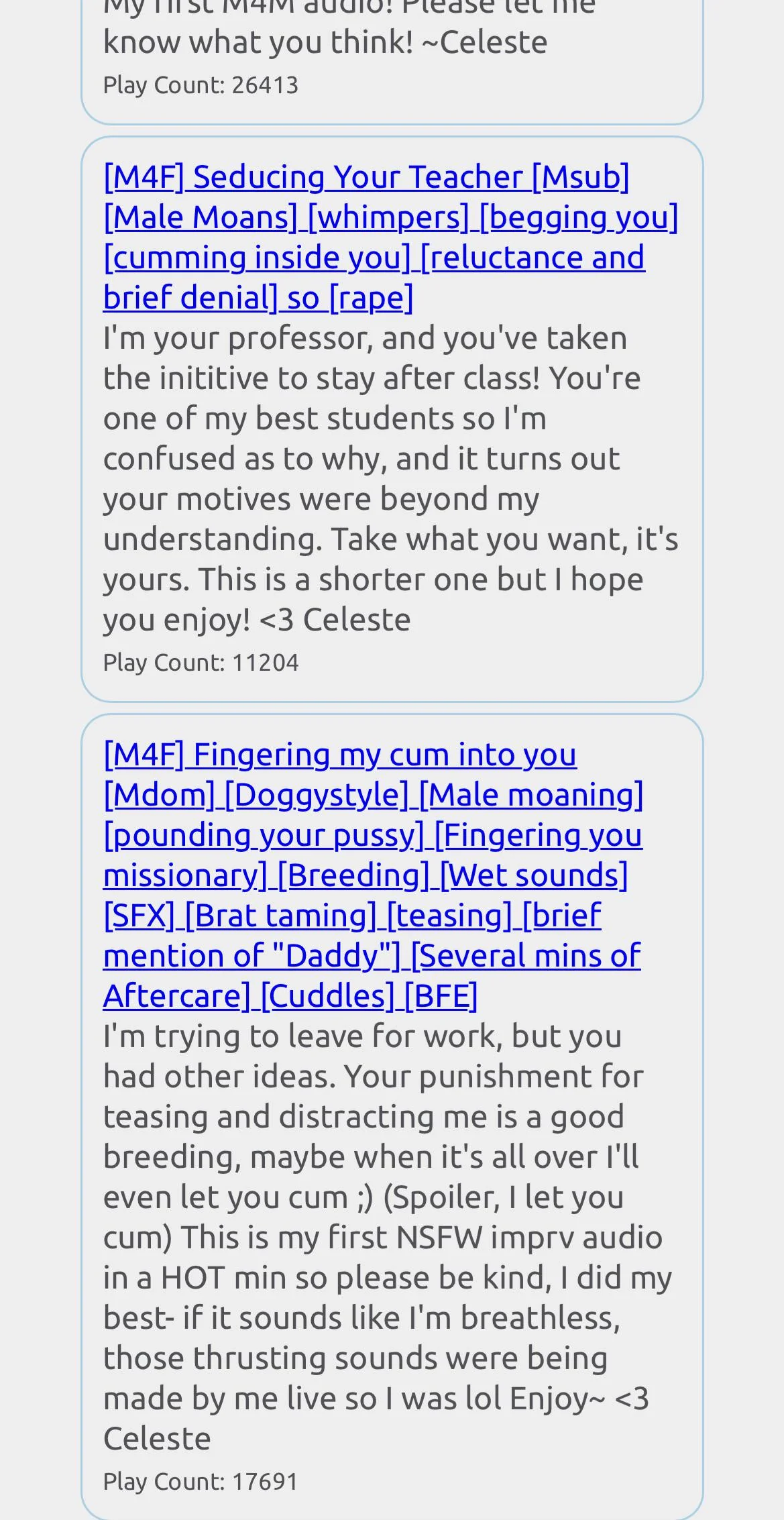Screen dimensions: 784x1520
Task: Click the "Play Count: 17691" text
Action: pos(201,1482)
